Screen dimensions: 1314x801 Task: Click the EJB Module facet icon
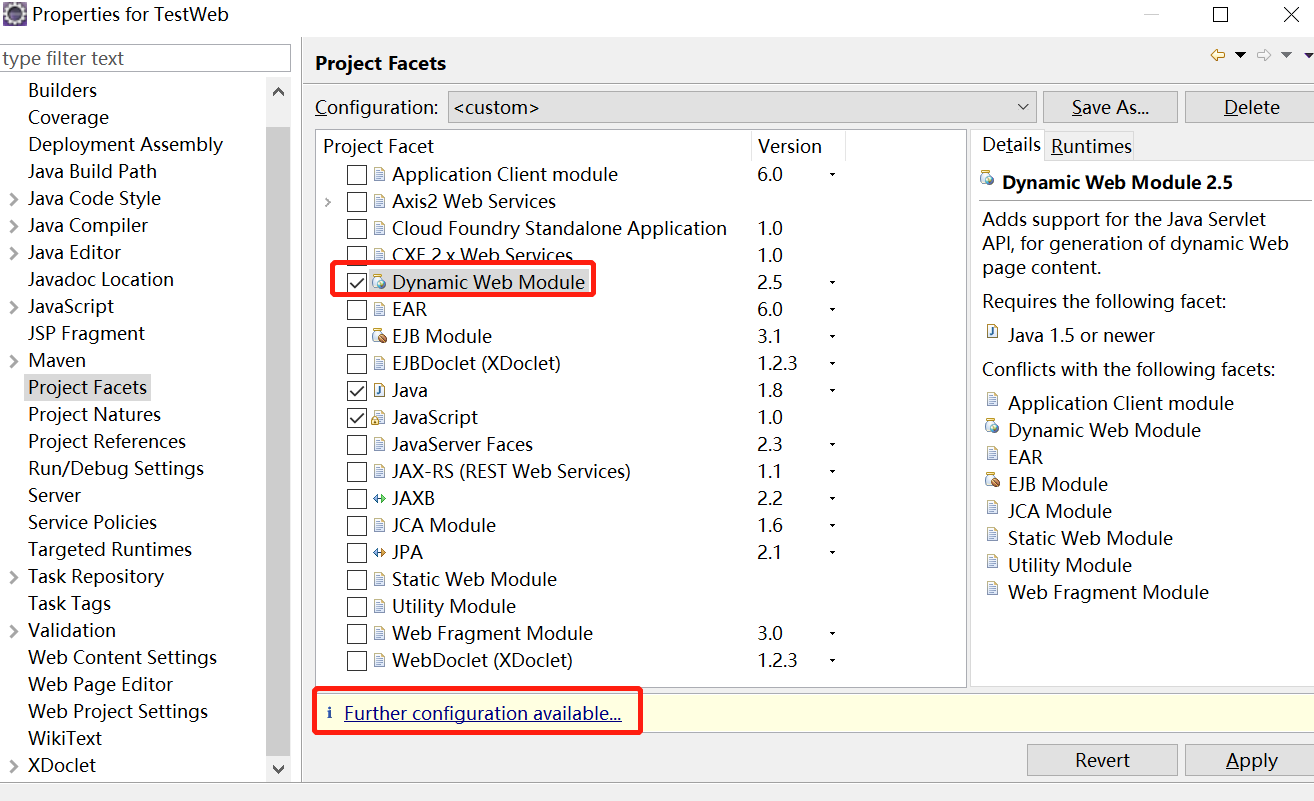(379, 336)
